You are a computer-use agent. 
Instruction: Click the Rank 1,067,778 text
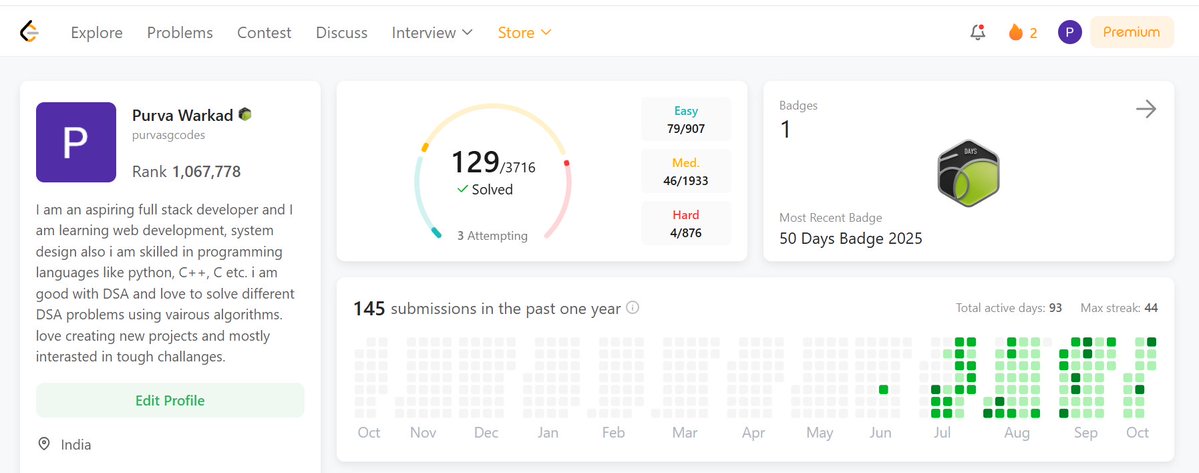click(x=187, y=171)
